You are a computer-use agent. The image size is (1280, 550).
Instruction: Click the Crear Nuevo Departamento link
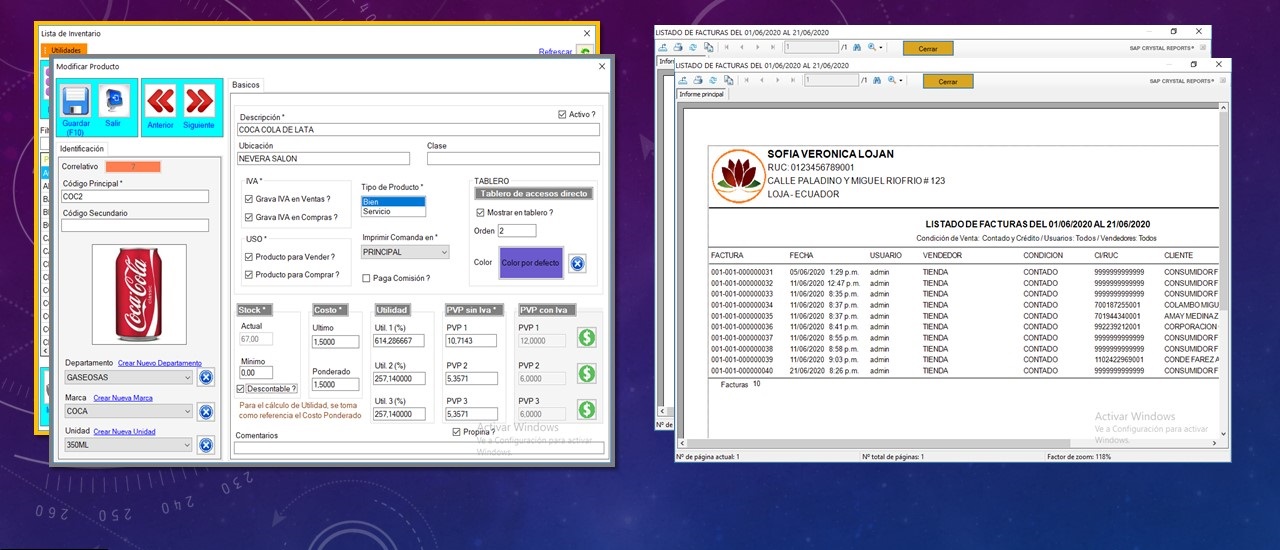tap(159, 363)
